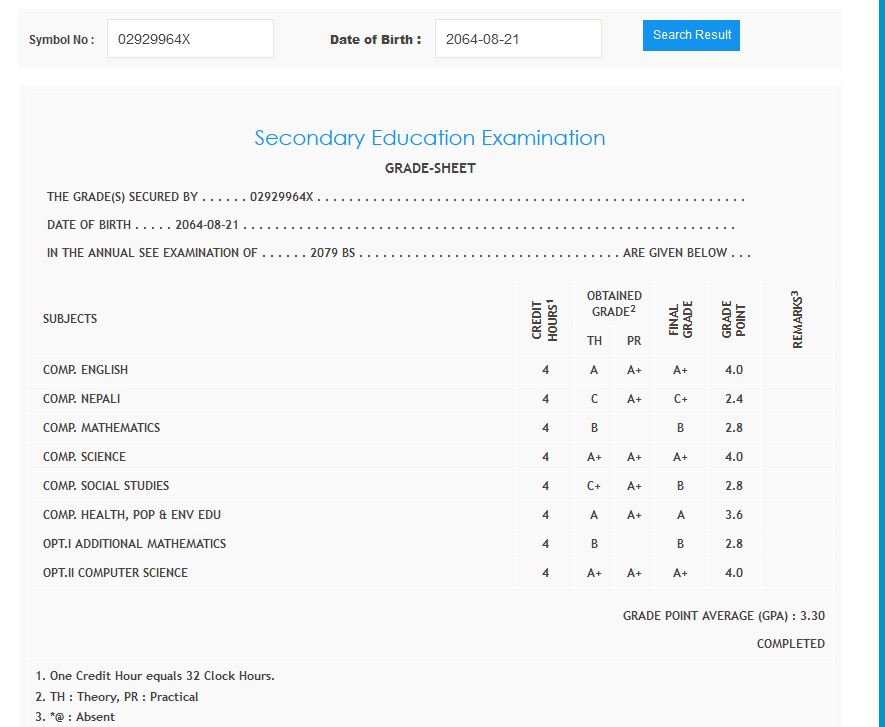Select the OPT.II COMPUTER SCIENCE subject name
885x727 pixels.
(115, 573)
